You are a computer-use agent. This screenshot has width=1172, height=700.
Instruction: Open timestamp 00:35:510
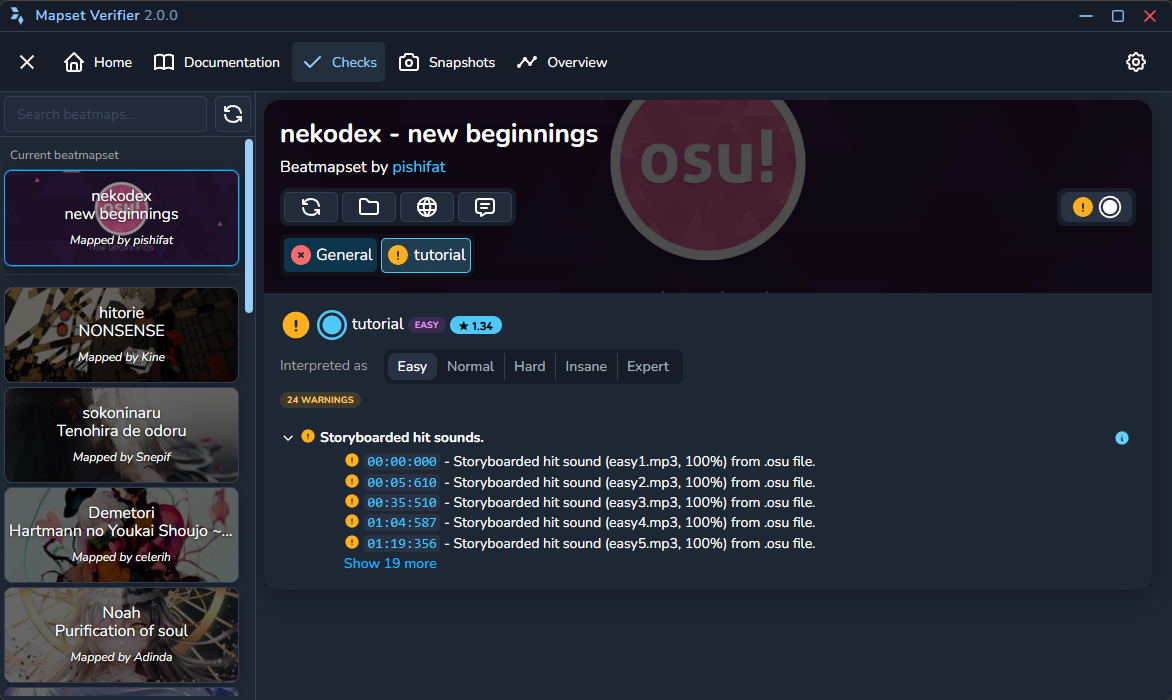click(x=402, y=503)
